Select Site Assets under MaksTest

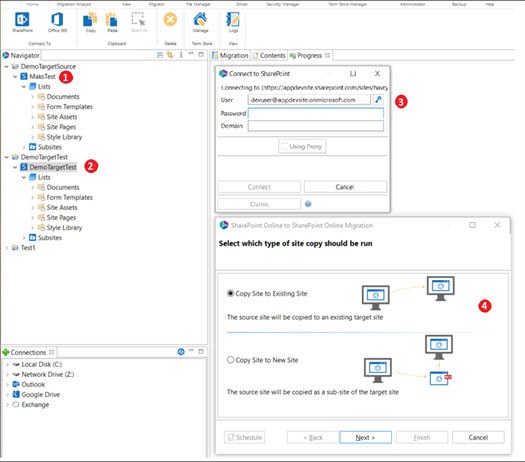(x=62, y=117)
